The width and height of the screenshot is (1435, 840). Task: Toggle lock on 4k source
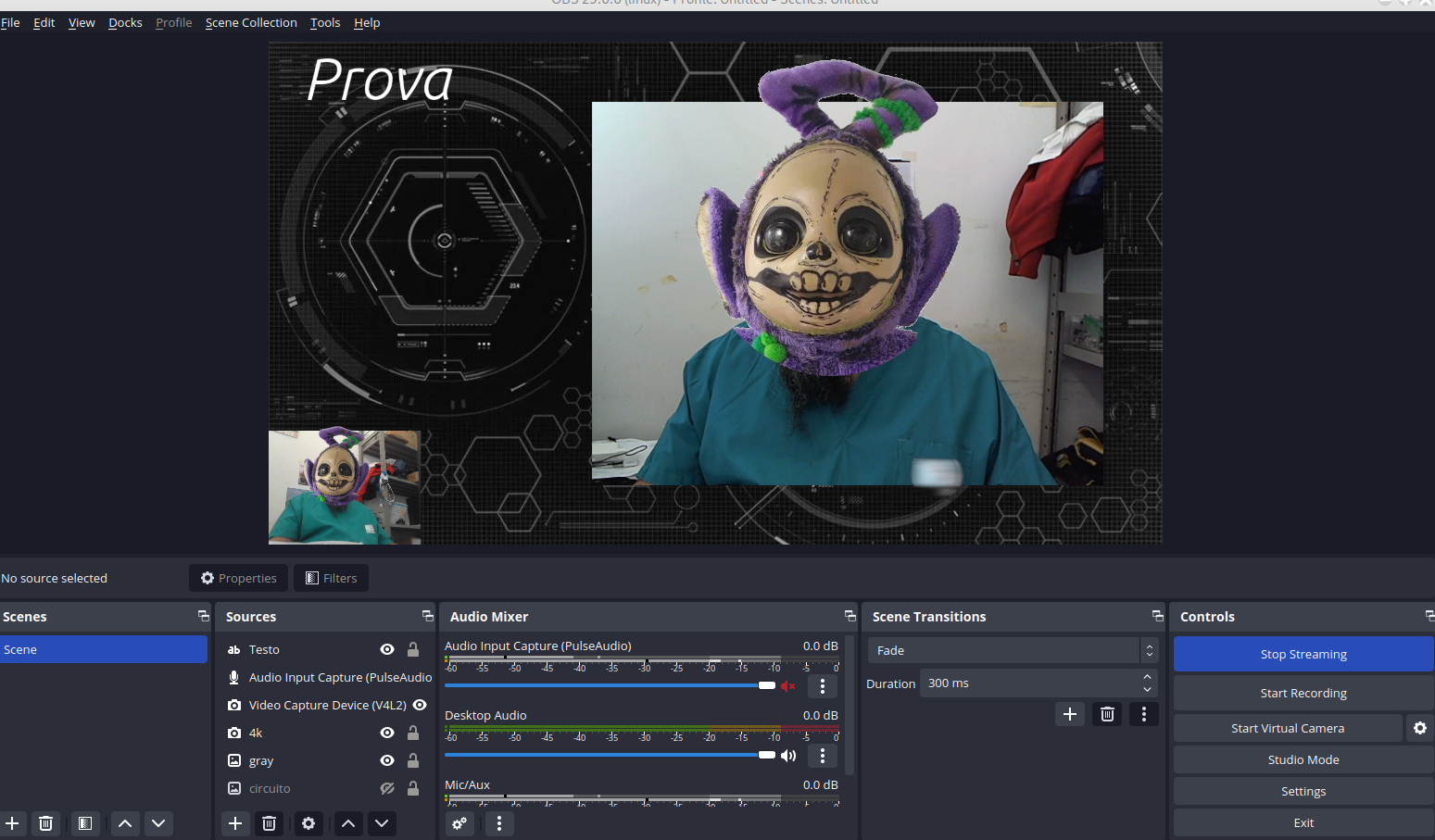413,733
